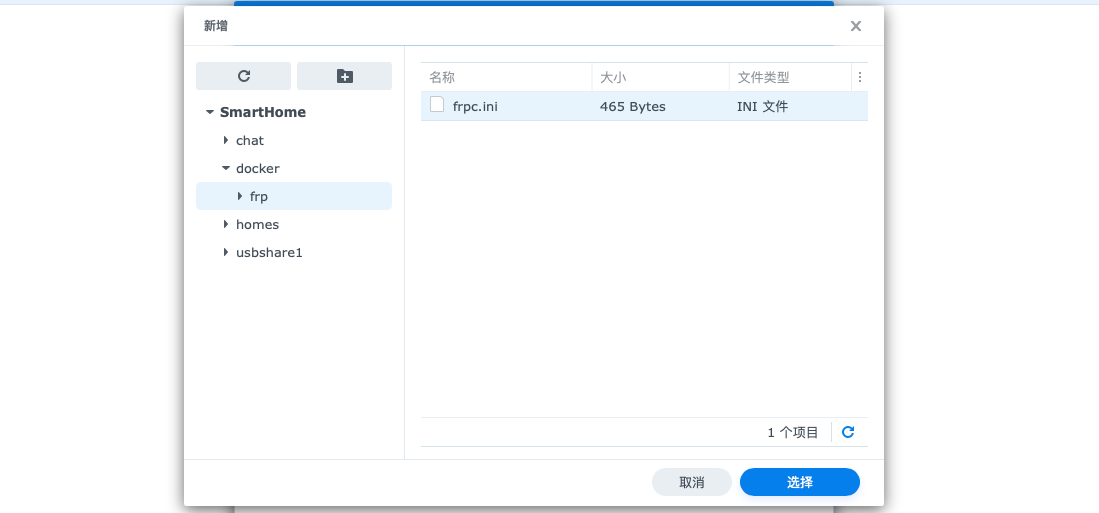Select the homes folder in tree
1099x513 pixels.
click(257, 225)
